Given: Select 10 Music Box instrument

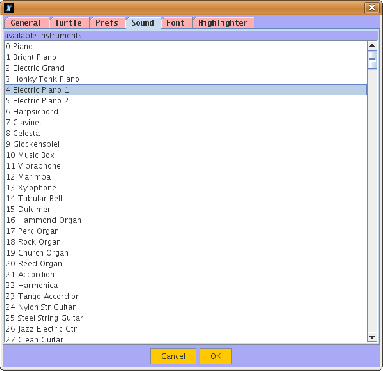Looking at the screenshot, I should coord(186,155).
